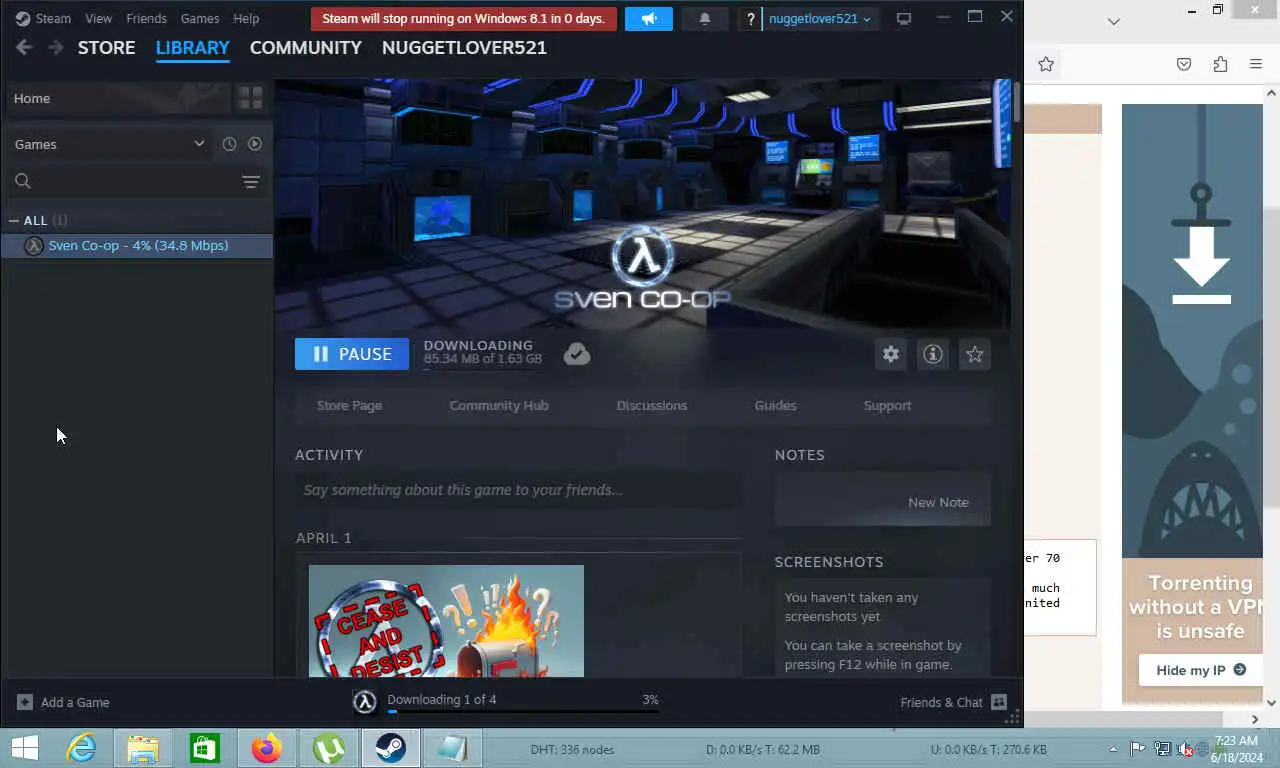
Task: Open NUGGETLOVER521 profile tab
Action: (464, 47)
